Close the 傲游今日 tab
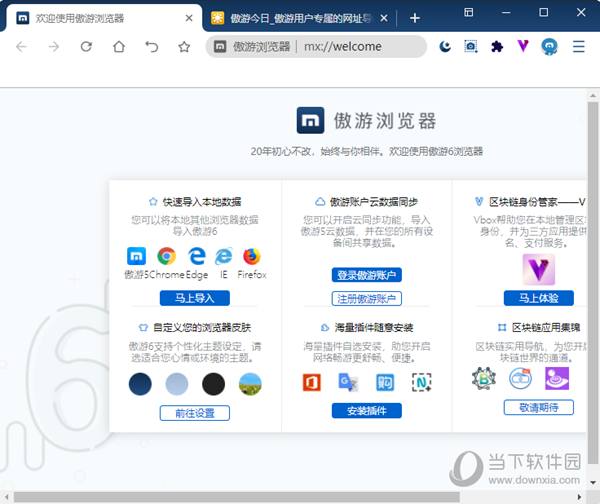 (384, 18)
